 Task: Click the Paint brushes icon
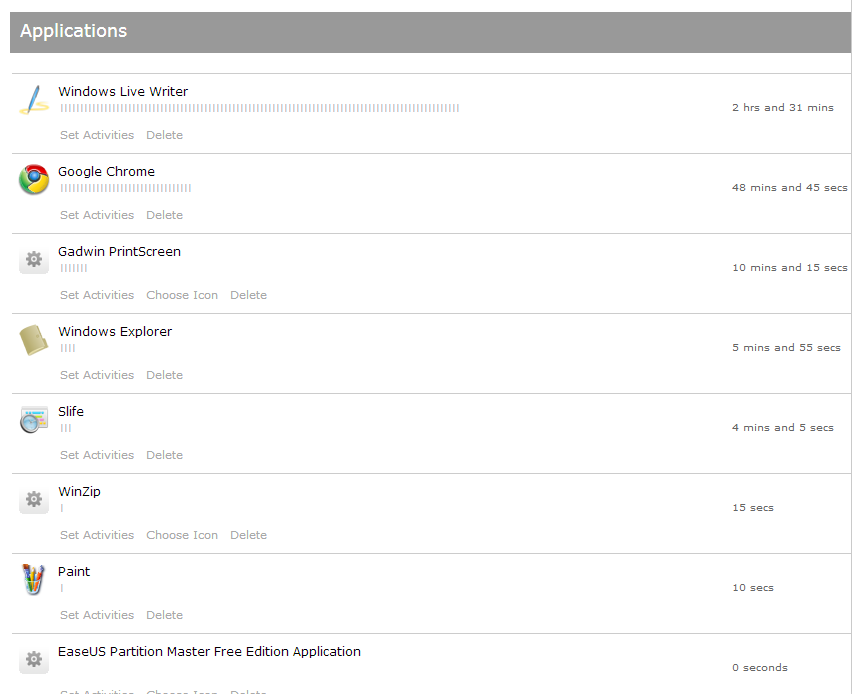coord(34,580)
